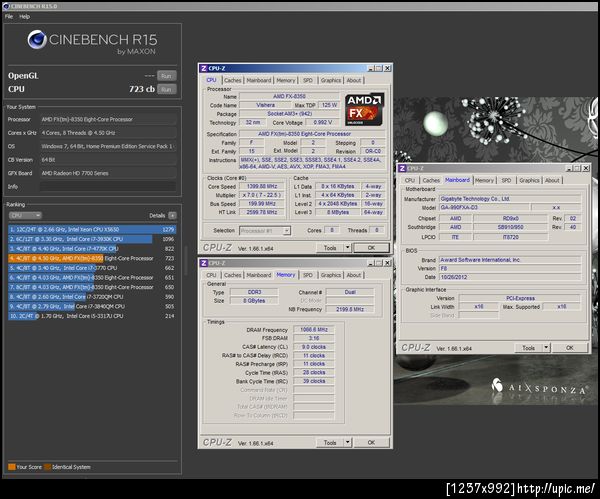Open Graphics tab in the Mainboard CPU-Z window
The height and width of the screenshot is (499, 600).
coord(529,180)
